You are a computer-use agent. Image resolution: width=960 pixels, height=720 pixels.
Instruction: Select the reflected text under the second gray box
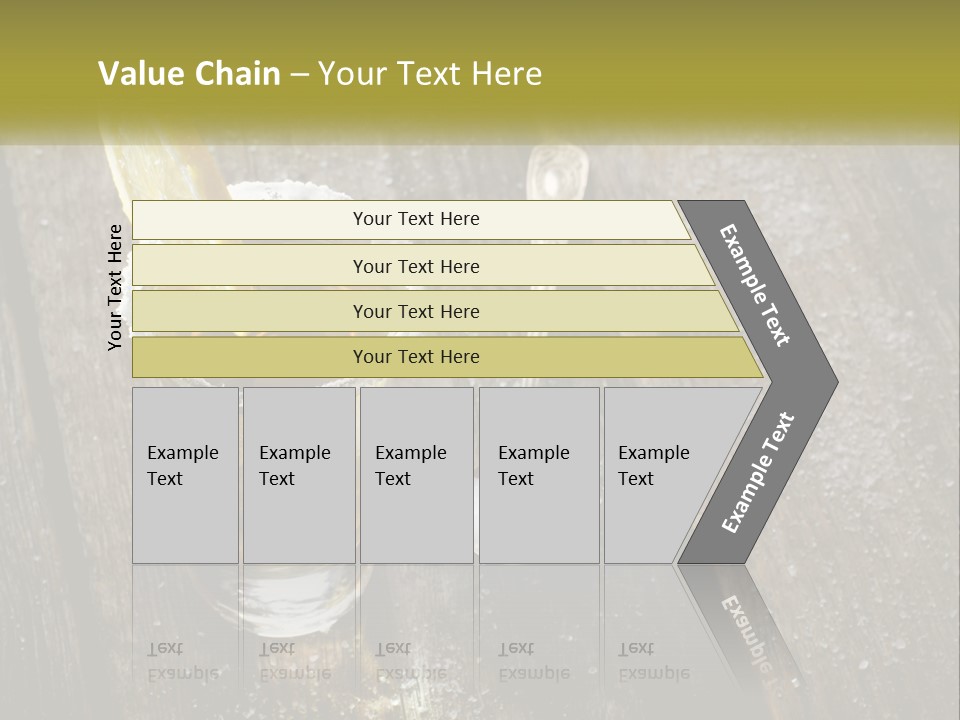point(294,660)
